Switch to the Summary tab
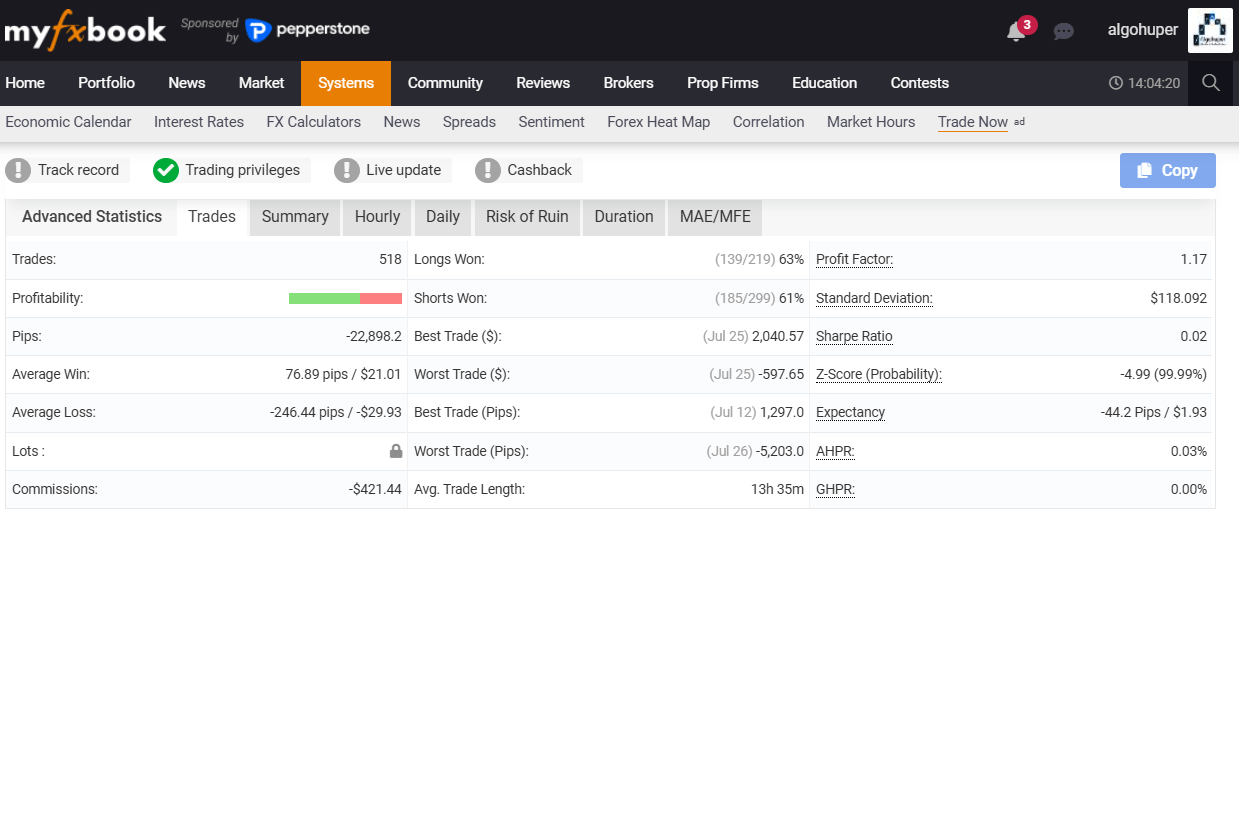This screenshot has height=825, width=1239. click(x=295, y=217)
